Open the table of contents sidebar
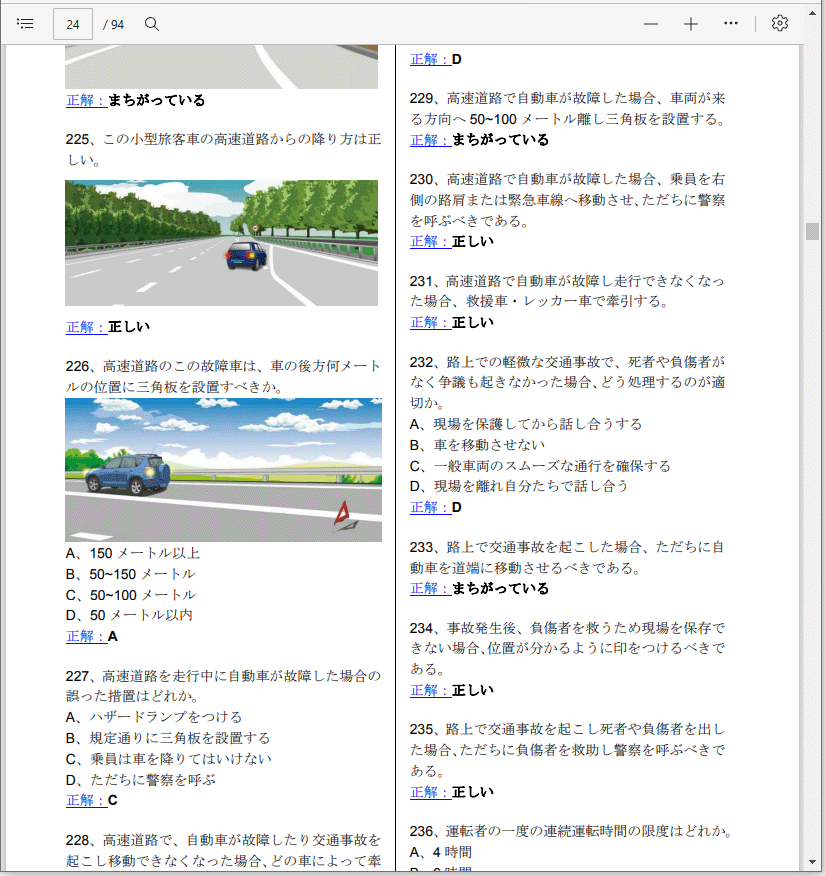Viewport: 825px width, 876px height. click(x=26, y=24)
